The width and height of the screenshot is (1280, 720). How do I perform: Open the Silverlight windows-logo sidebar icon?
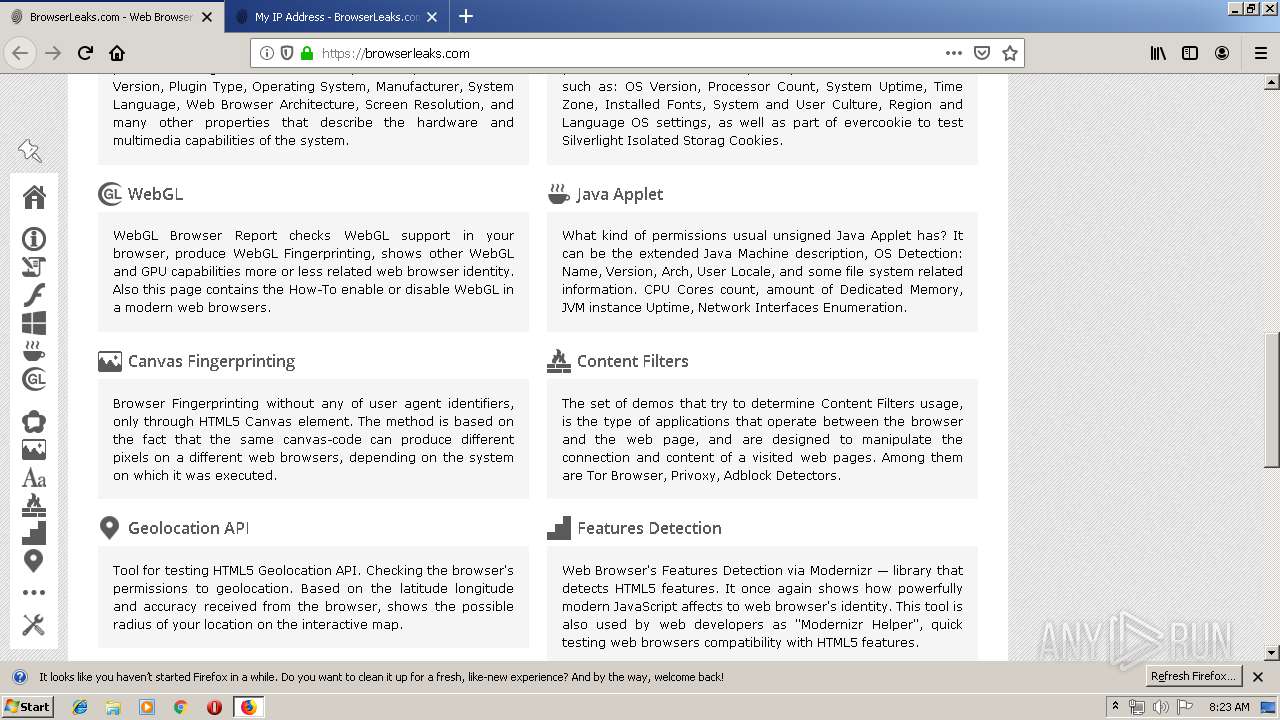coord(34,323)
